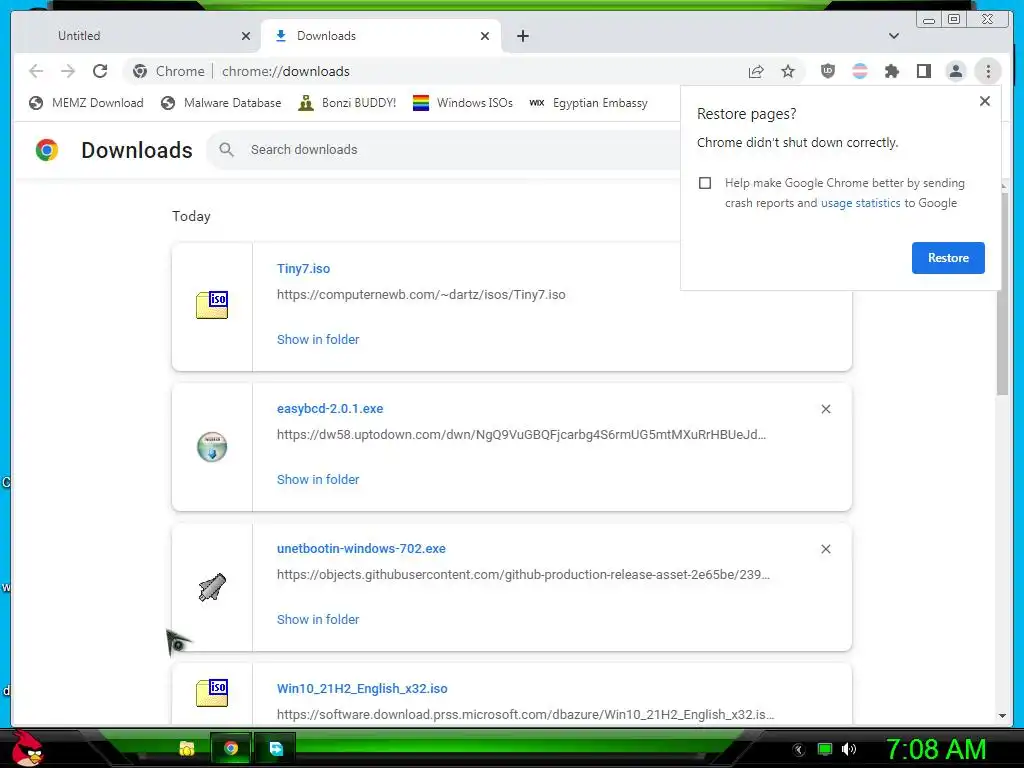Open Chrome's three-dot menu
Screen dimensions: 1024x768
(988, 71)
